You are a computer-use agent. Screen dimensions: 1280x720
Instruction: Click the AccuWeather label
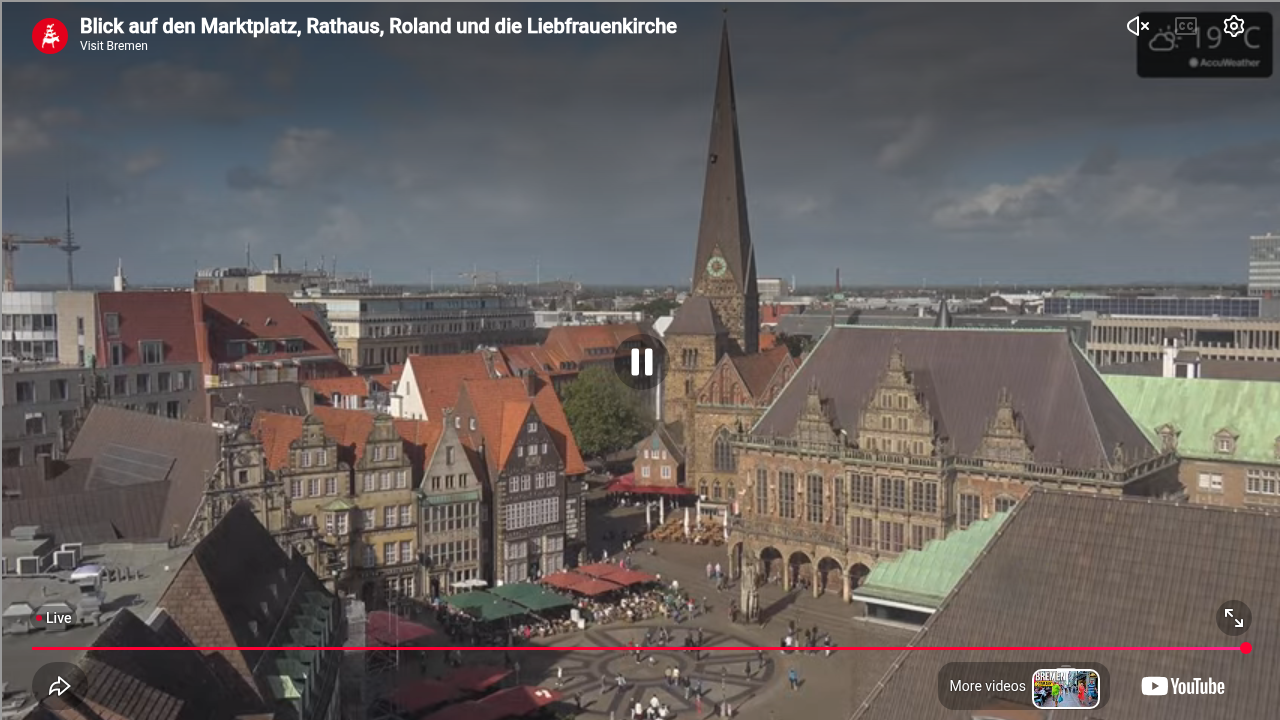click(x=1224, y=62)
